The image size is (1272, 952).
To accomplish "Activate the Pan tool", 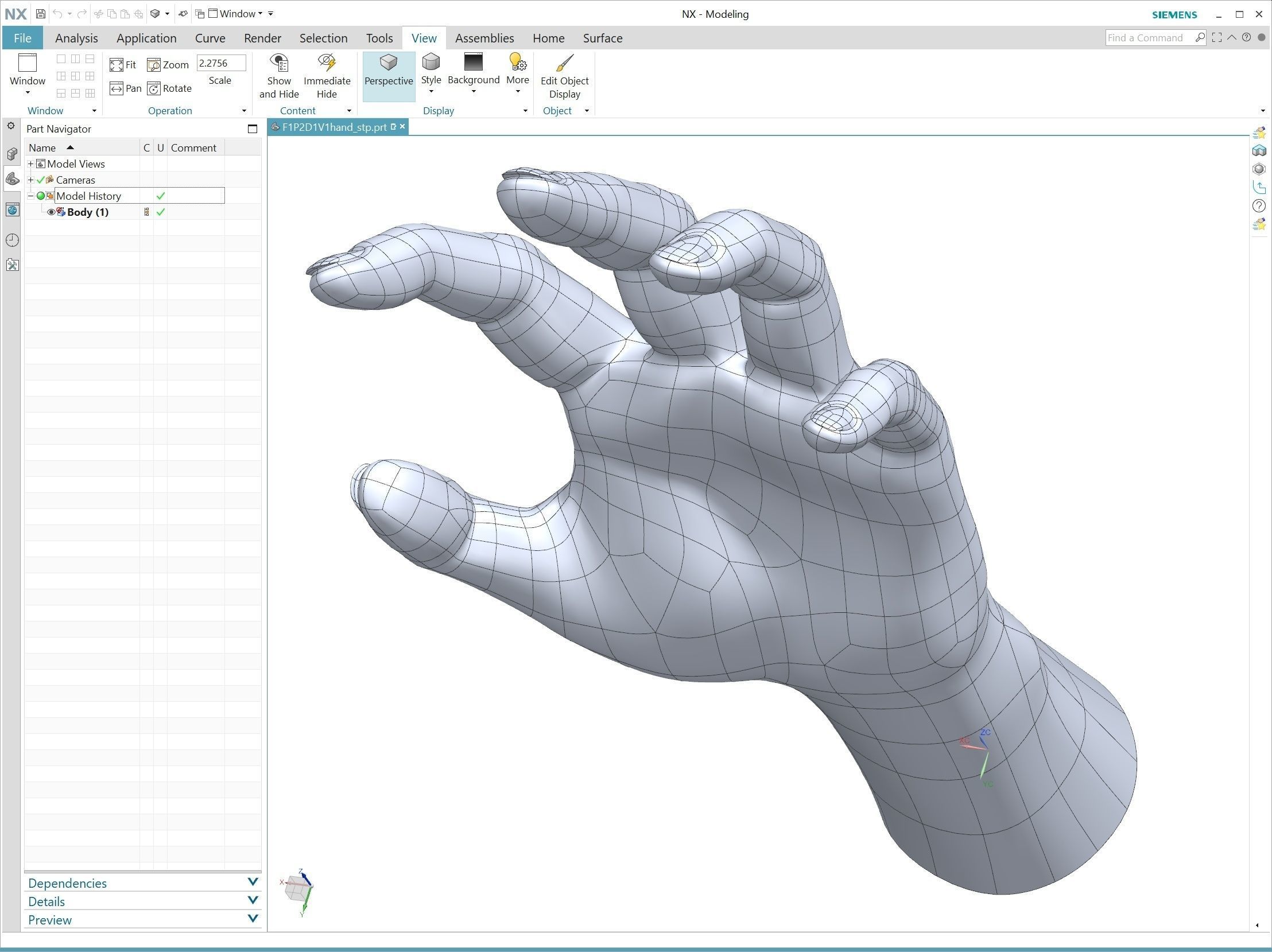I will (x=116, y=88).
